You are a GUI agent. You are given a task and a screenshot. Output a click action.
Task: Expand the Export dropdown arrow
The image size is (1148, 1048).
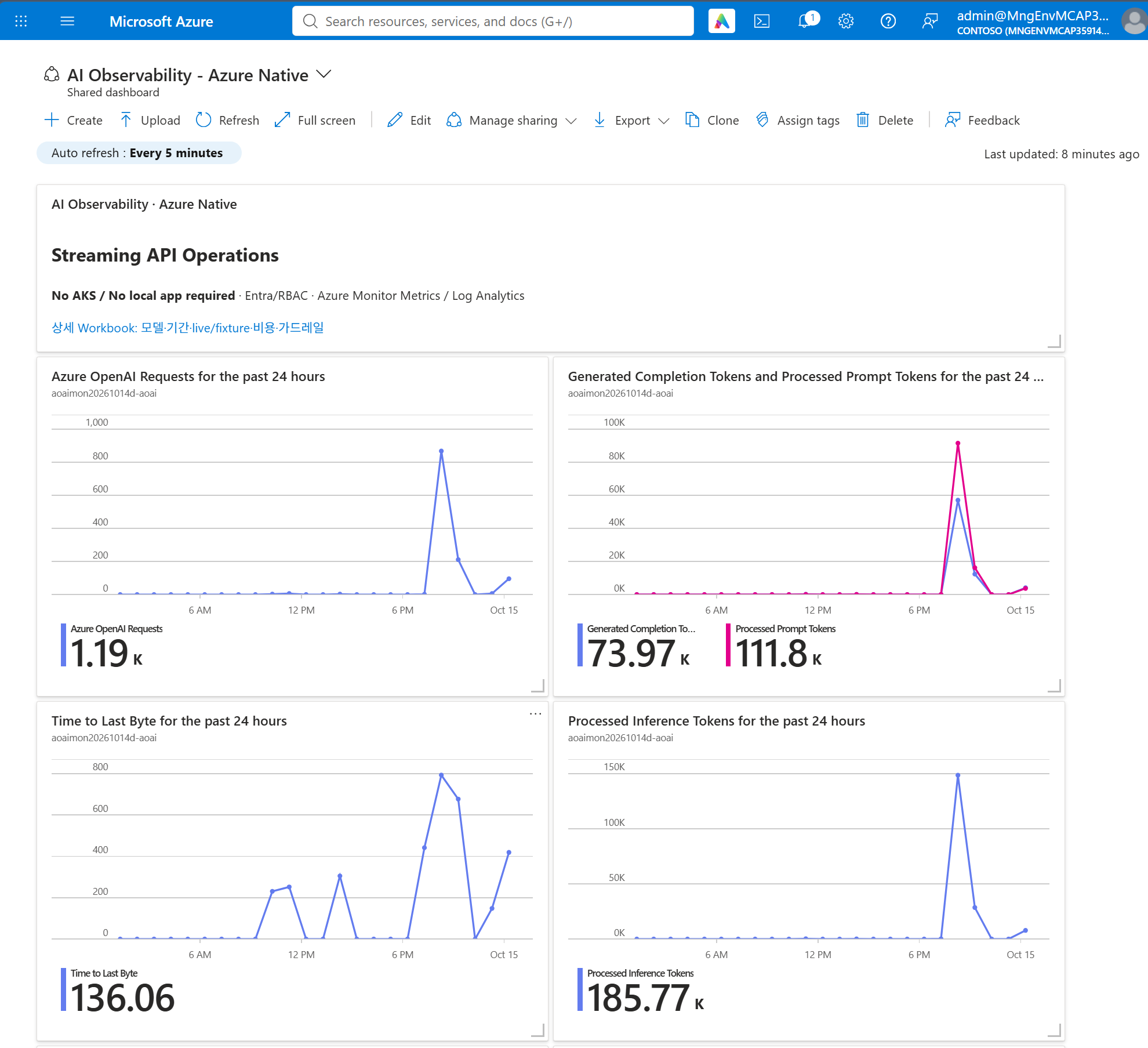pyautogui.click(x=664, y=121)
